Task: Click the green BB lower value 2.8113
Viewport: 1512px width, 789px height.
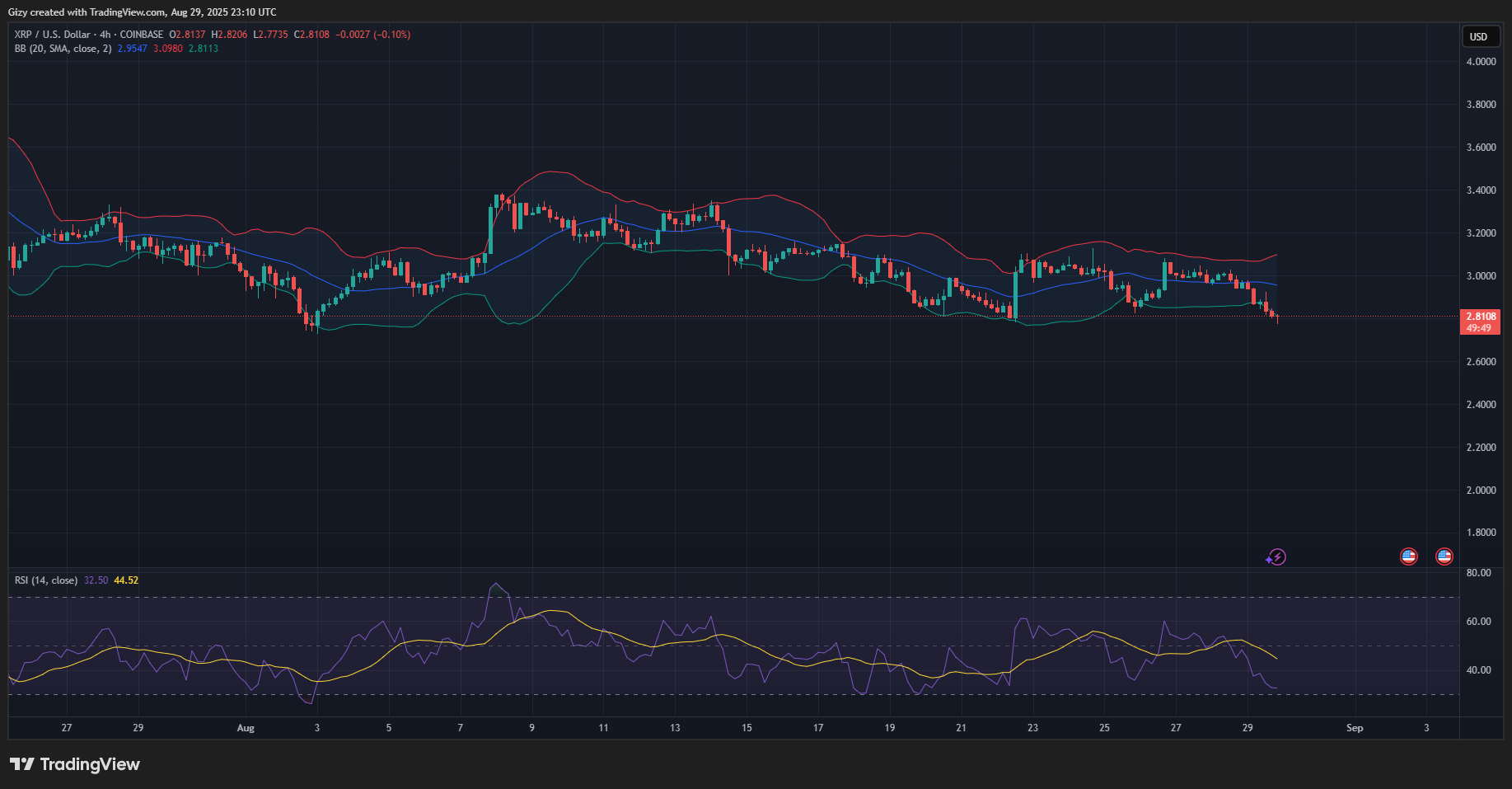Action: 204,49
